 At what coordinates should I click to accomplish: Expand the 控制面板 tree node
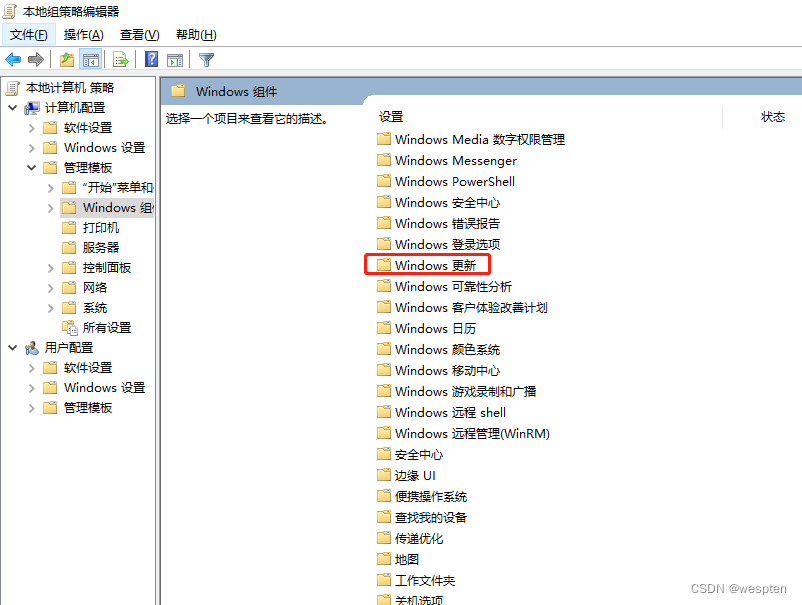(x=51, y=267)
